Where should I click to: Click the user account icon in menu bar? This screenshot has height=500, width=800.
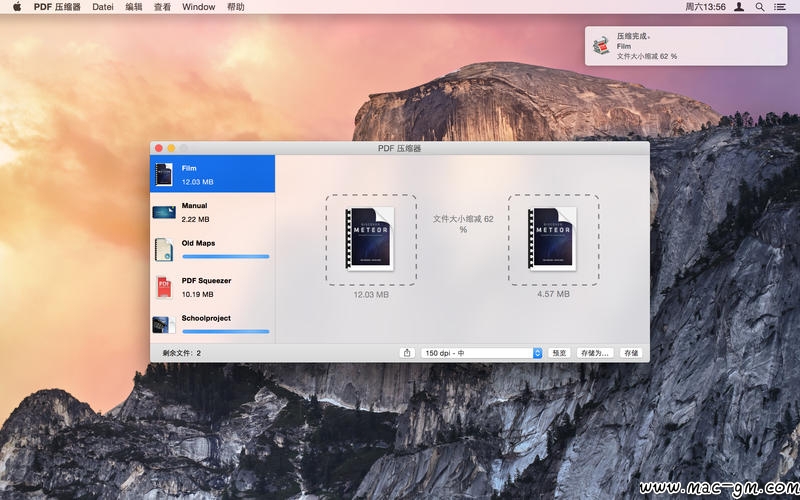(x=739, y=7)
